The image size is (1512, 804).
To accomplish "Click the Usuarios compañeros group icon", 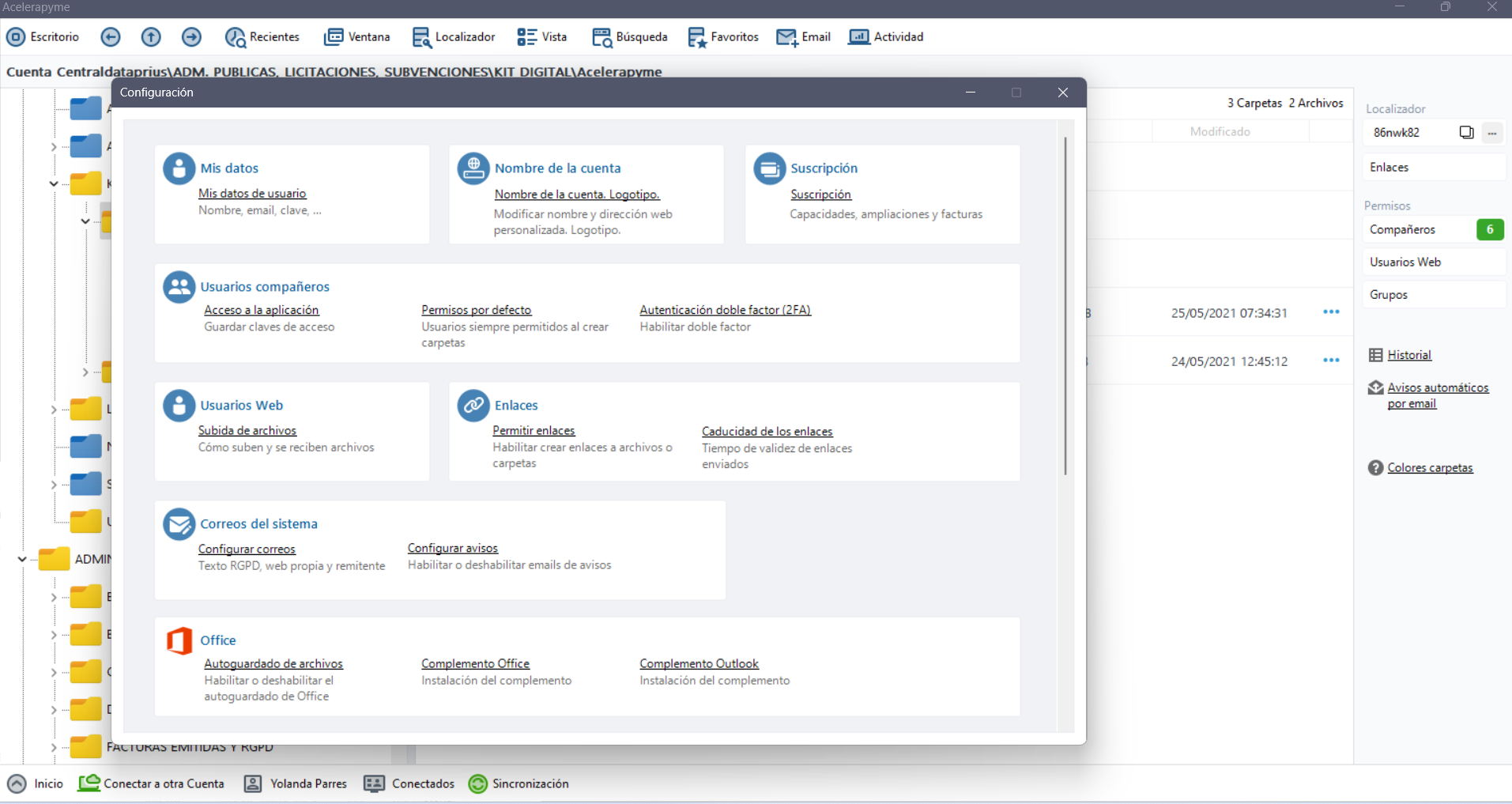I will pyautogui.click(x=179, y=287).
